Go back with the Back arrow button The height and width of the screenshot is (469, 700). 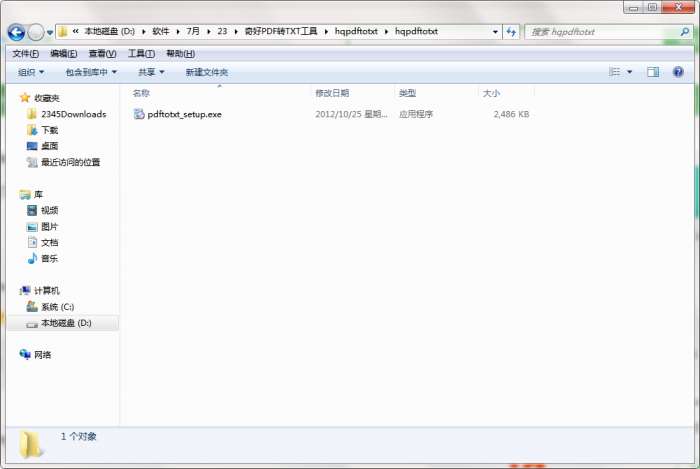[x=16, y=32]
